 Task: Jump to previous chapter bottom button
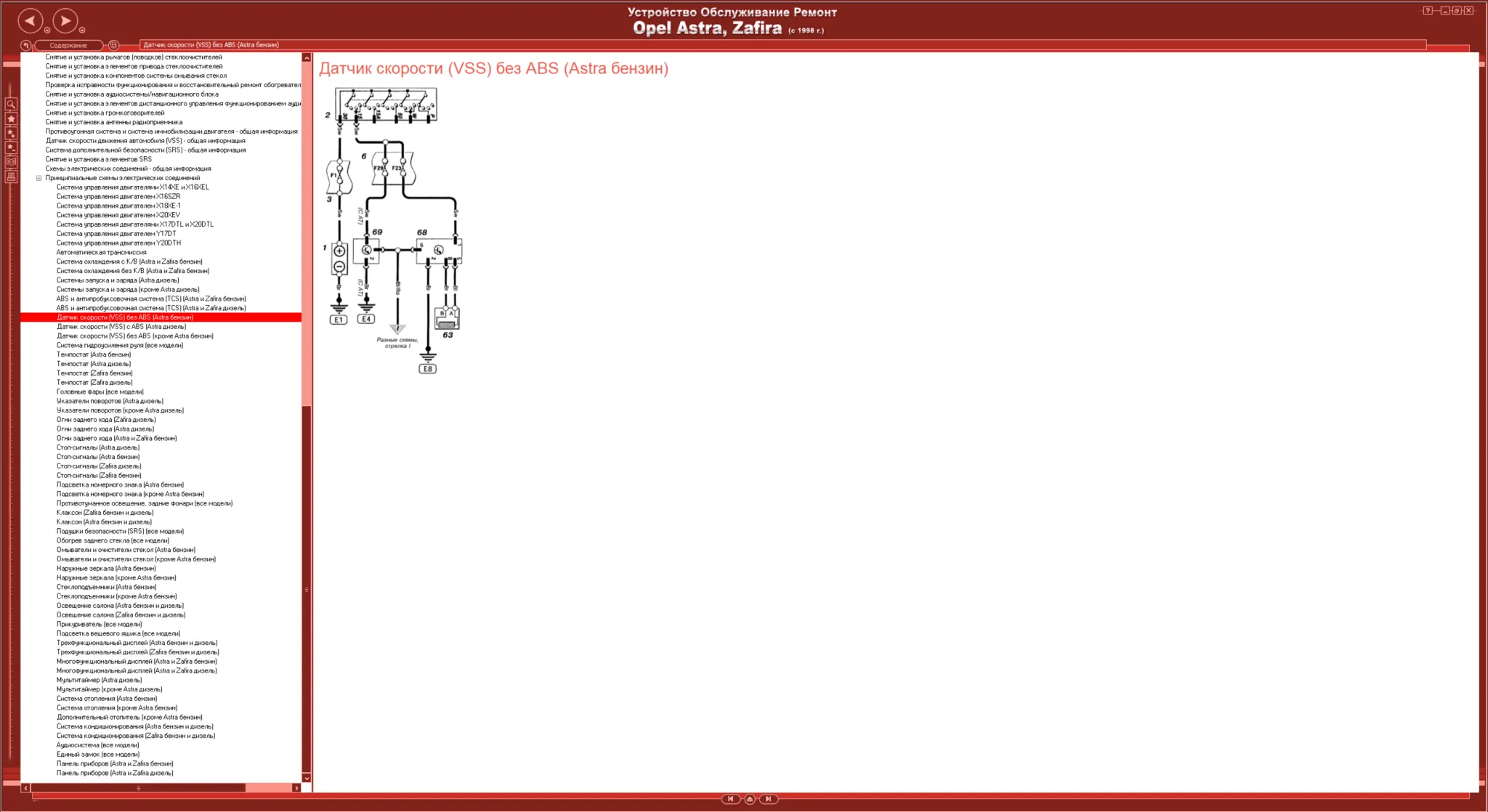730,799
